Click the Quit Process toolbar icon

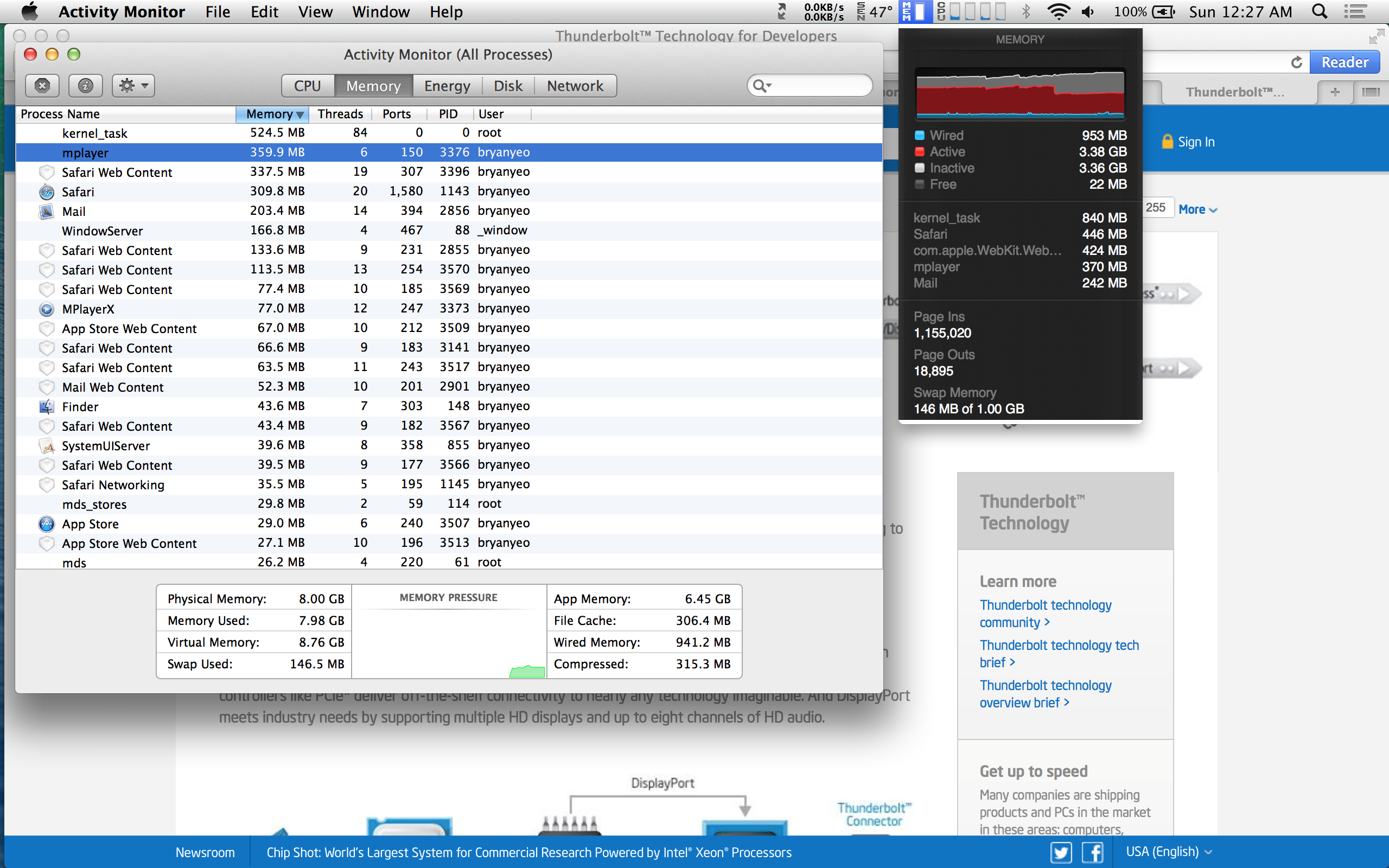pos(42,86)
